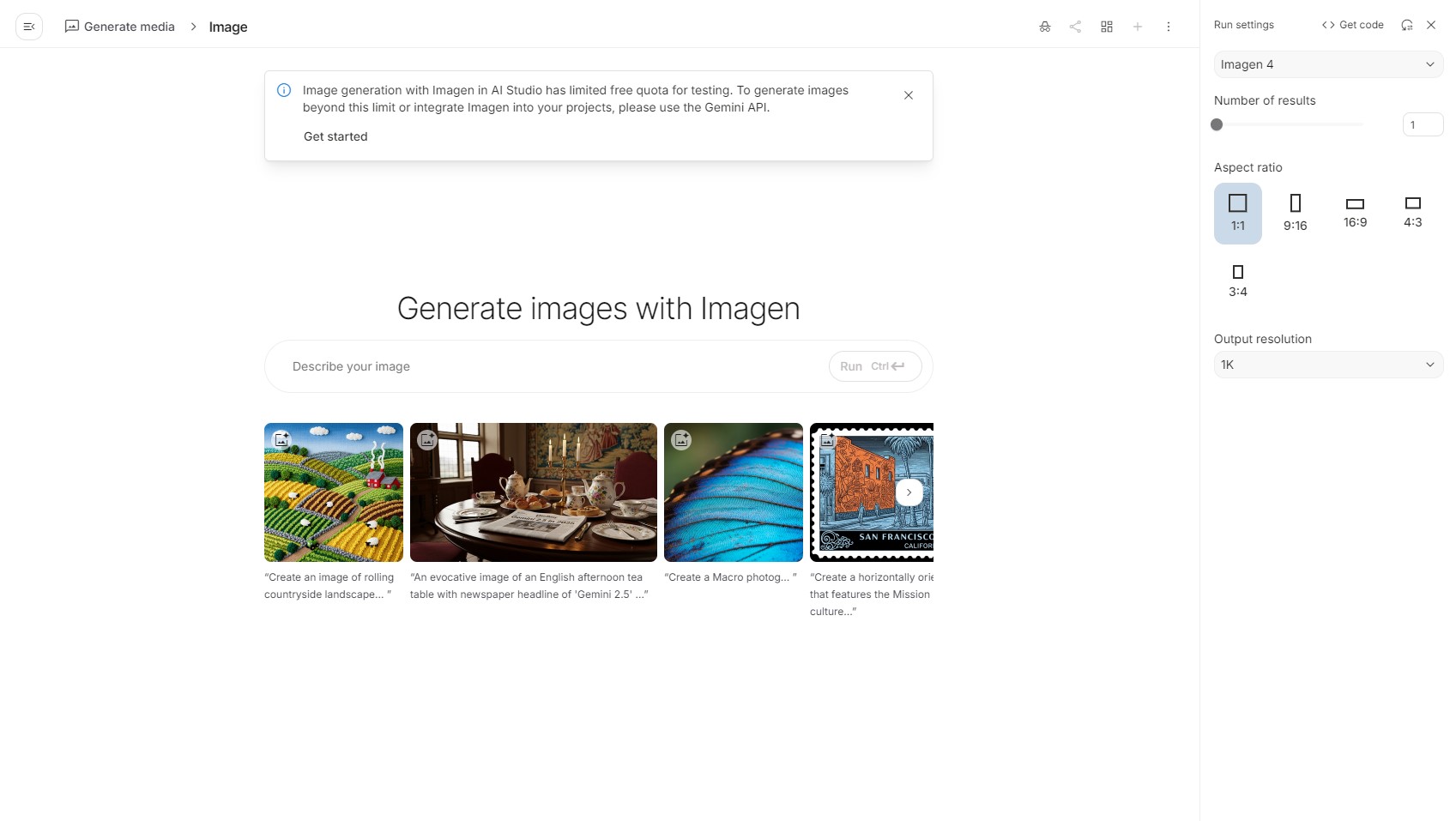Open the Output resolution 1K dropdown

1327,365
